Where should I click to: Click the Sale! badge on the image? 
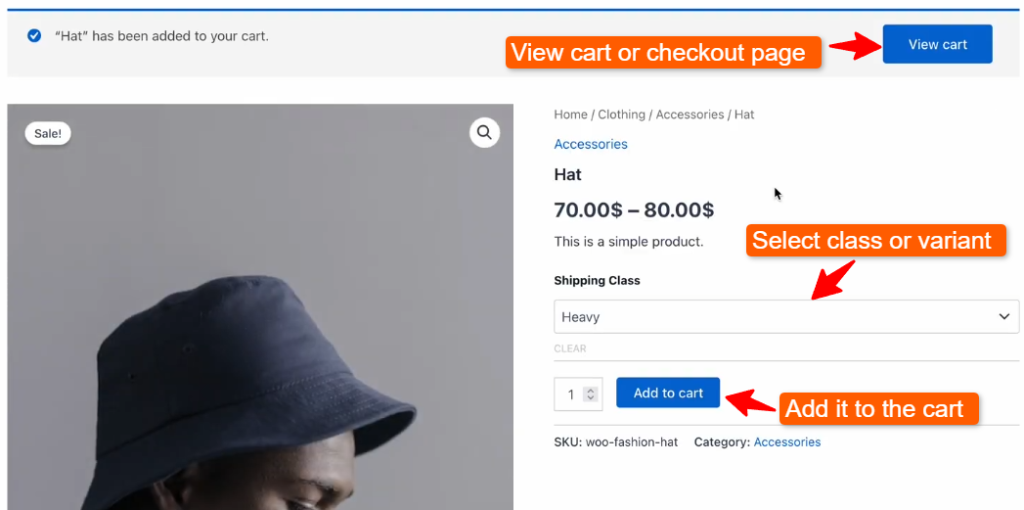48,133
